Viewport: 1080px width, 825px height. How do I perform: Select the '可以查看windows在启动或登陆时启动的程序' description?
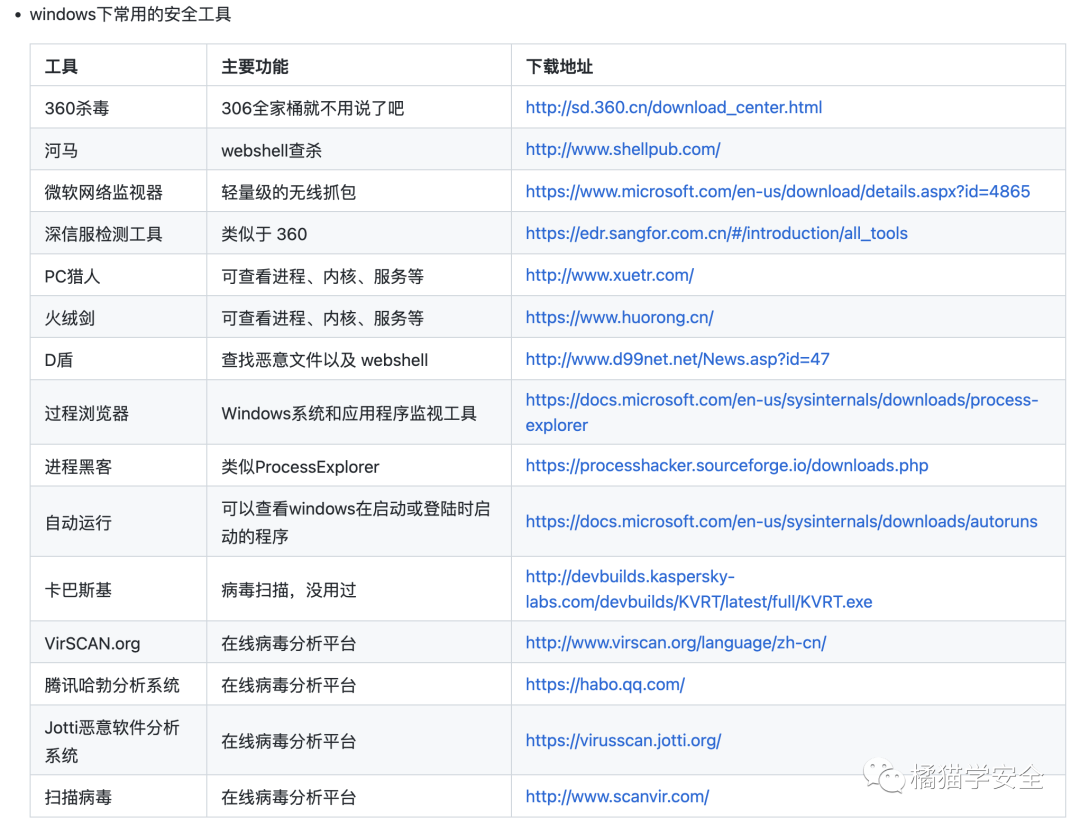coord(355,523)
